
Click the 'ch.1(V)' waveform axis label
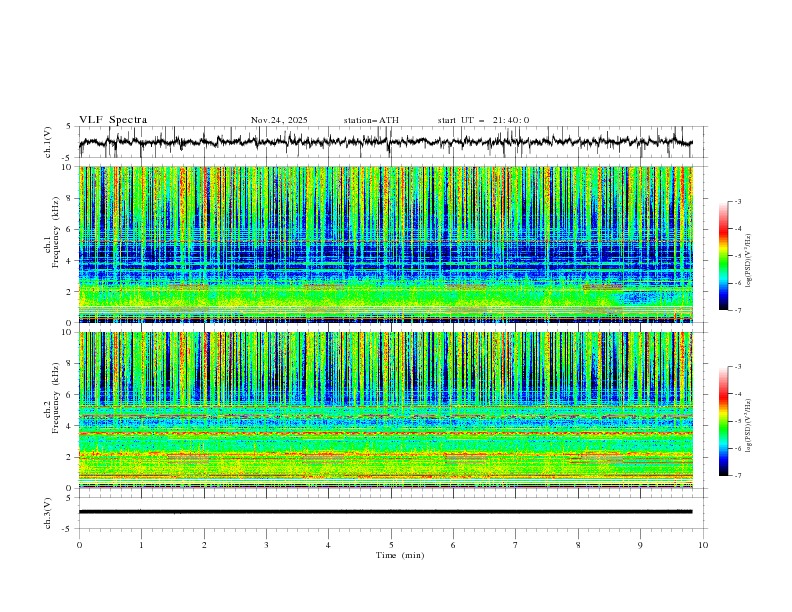(x=48, y=142)
